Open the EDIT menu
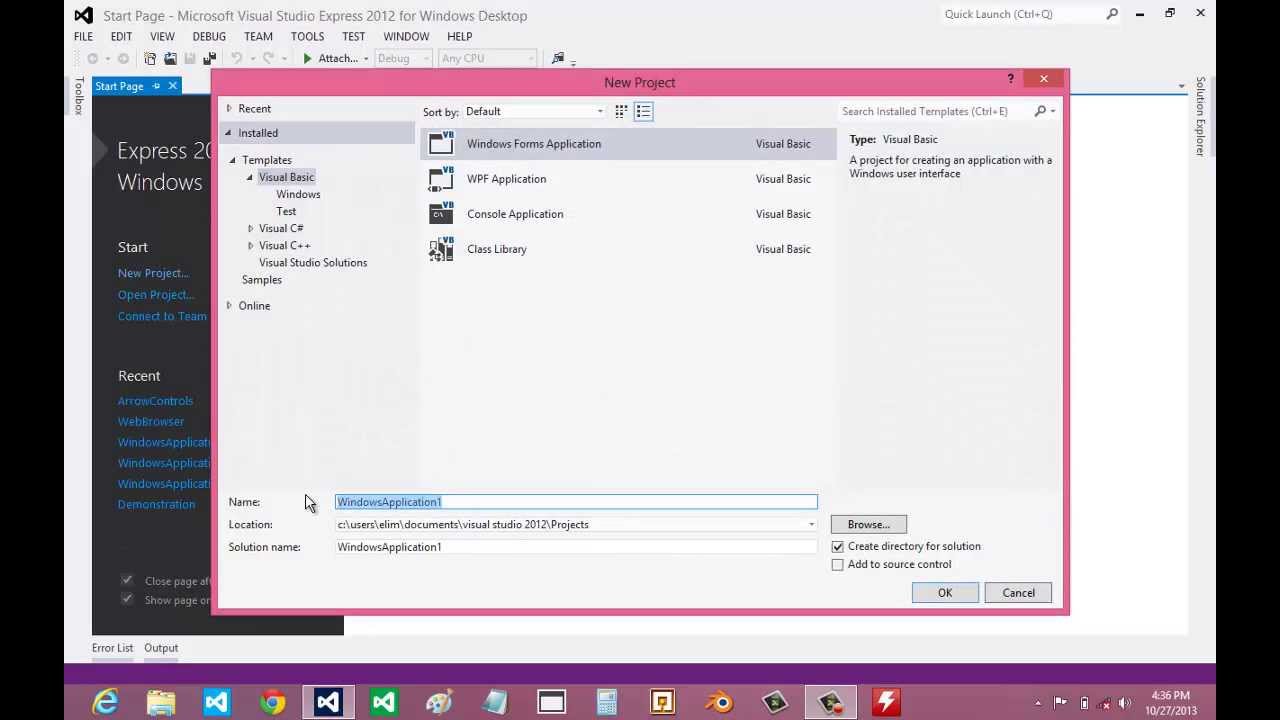Image resolution: width=1280 pixels, height=720 pixels. point(121,36)
